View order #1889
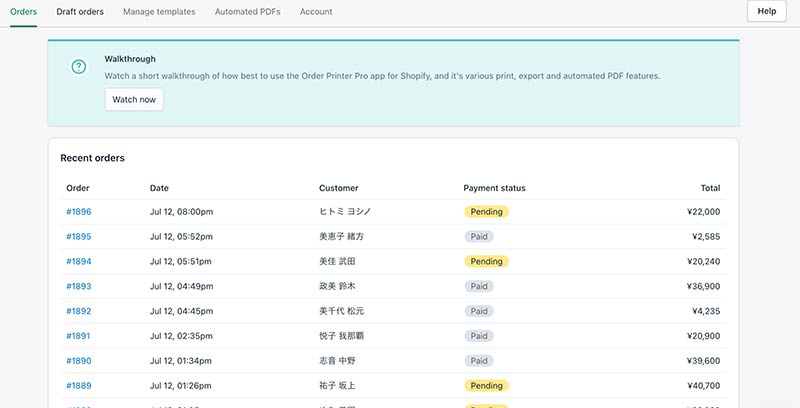 [x=79, y=386]
